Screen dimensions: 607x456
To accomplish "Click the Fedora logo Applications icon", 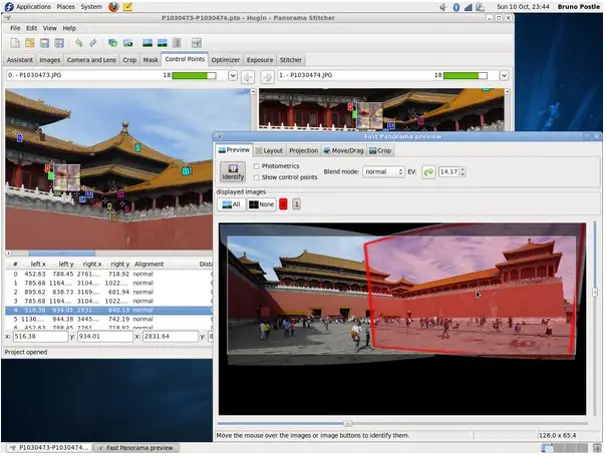I will coord(9,7).
